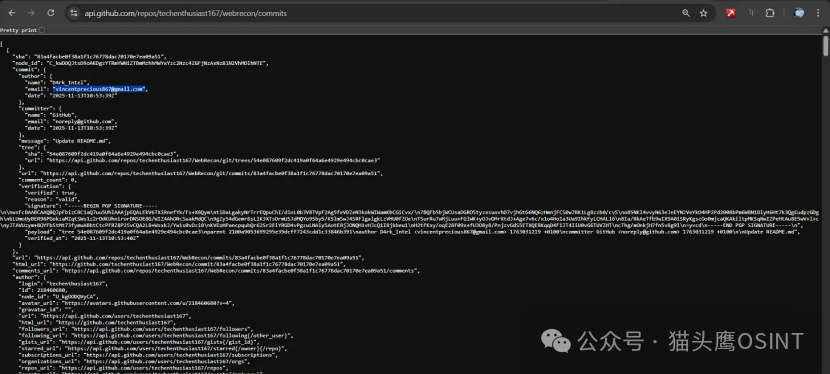Click the "repos_url" line
Screen dimensions: 830x374
[124, 368]
